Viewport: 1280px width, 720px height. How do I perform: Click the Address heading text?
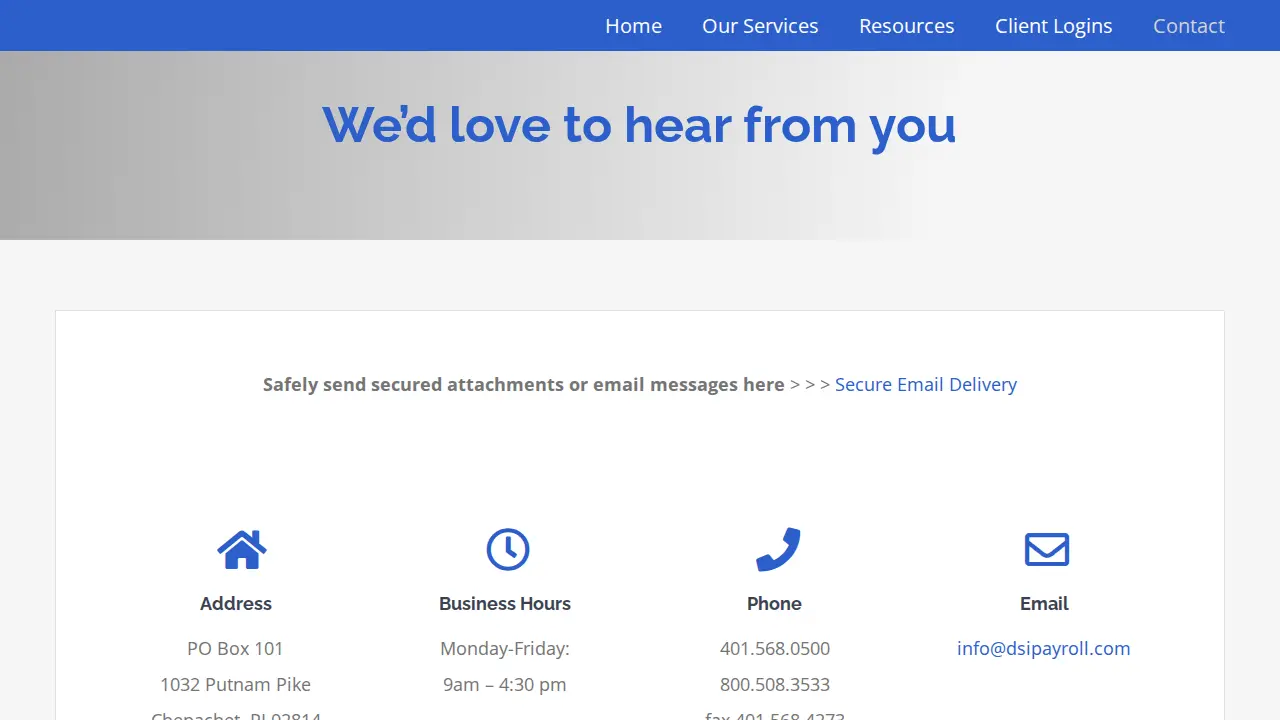click(x=236, y=603)
